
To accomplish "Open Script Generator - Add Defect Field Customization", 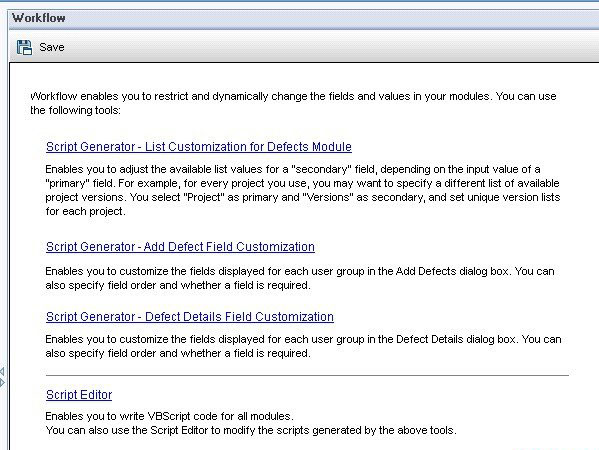I will click(180, 247).
